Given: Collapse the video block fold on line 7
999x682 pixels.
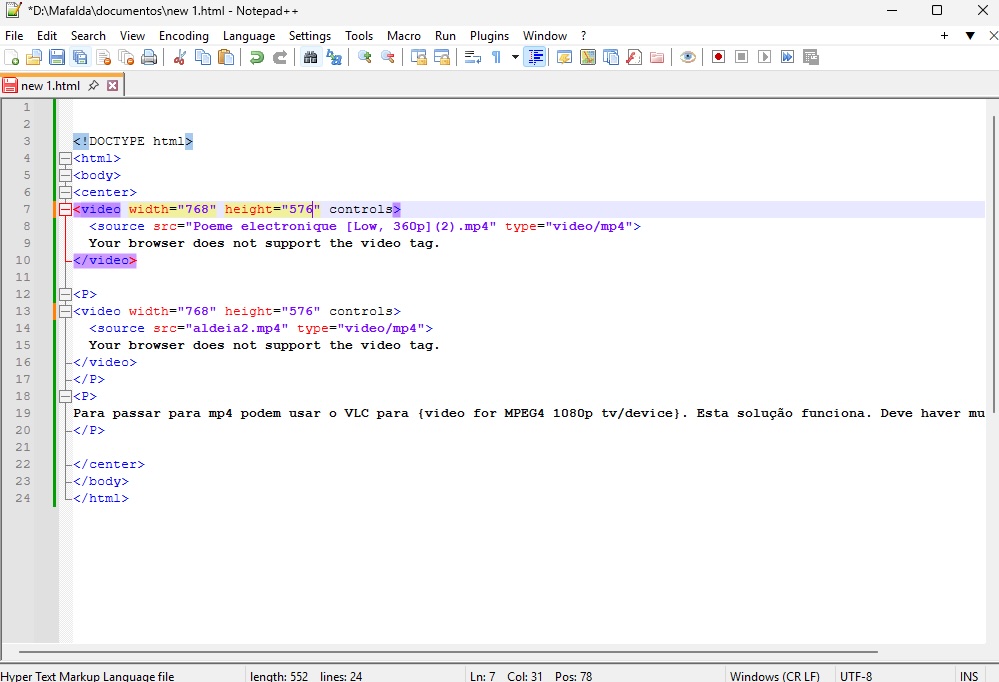Looking at the screenshot, I should pyautogui.click(x=65, y=209).
